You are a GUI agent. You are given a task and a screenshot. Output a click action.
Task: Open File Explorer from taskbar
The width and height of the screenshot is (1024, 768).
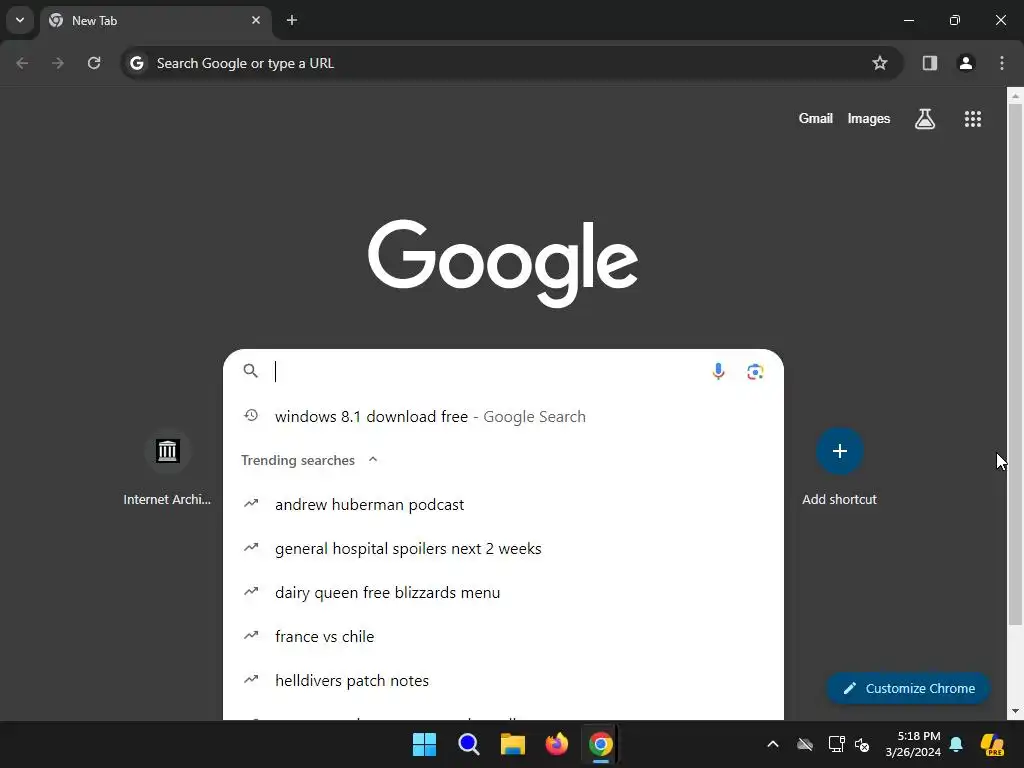[513, 744]
